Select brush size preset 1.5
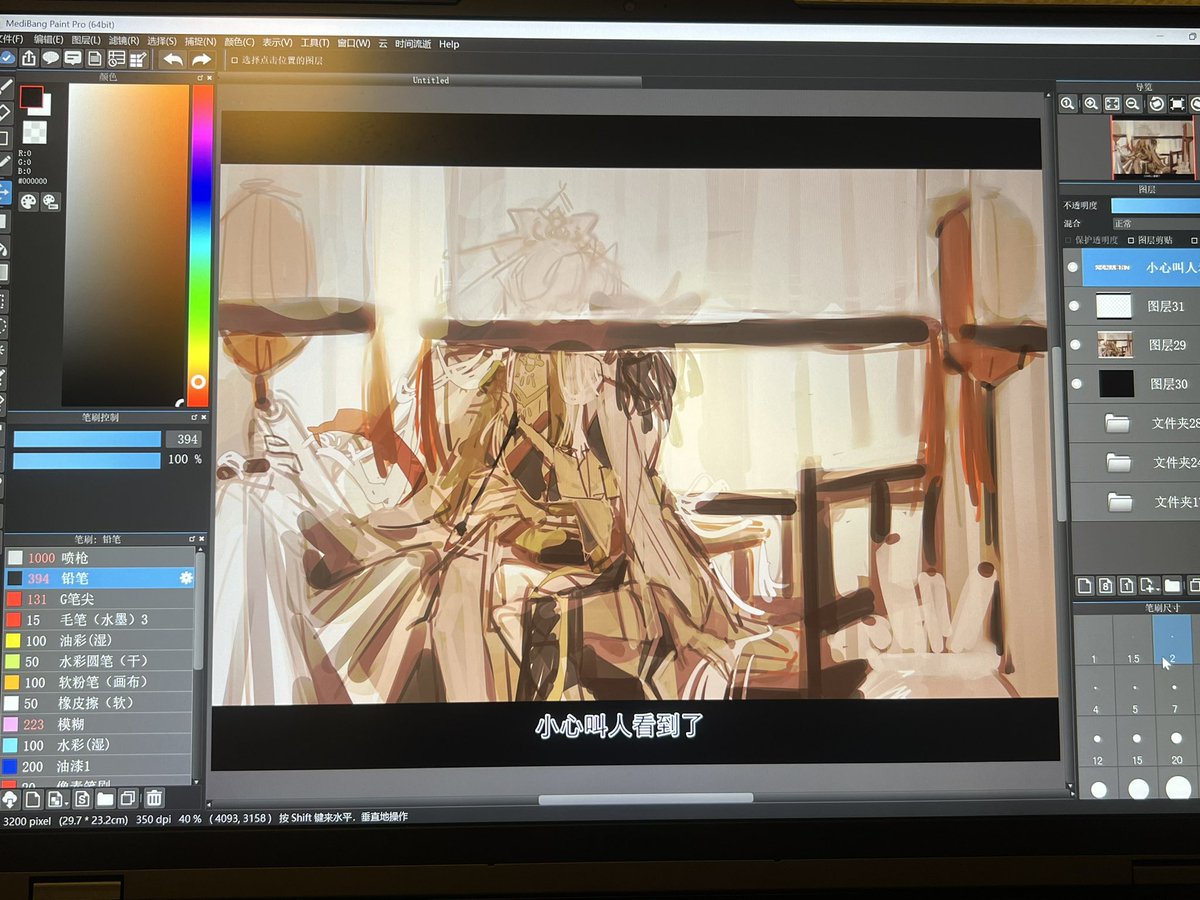 pos(1133,640)
